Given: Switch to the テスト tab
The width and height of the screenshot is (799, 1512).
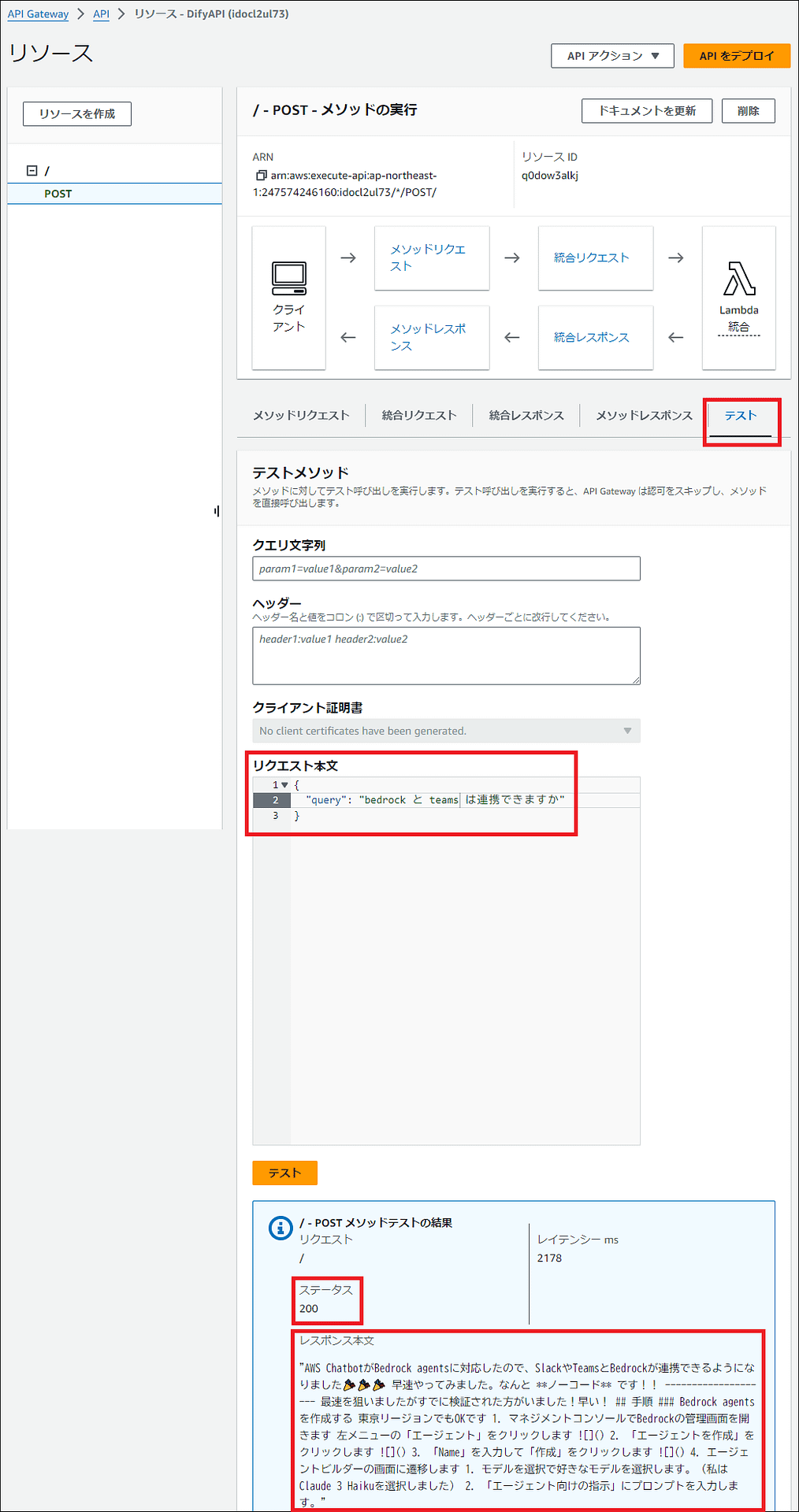Looking at the screenshot, I should 740,416.
